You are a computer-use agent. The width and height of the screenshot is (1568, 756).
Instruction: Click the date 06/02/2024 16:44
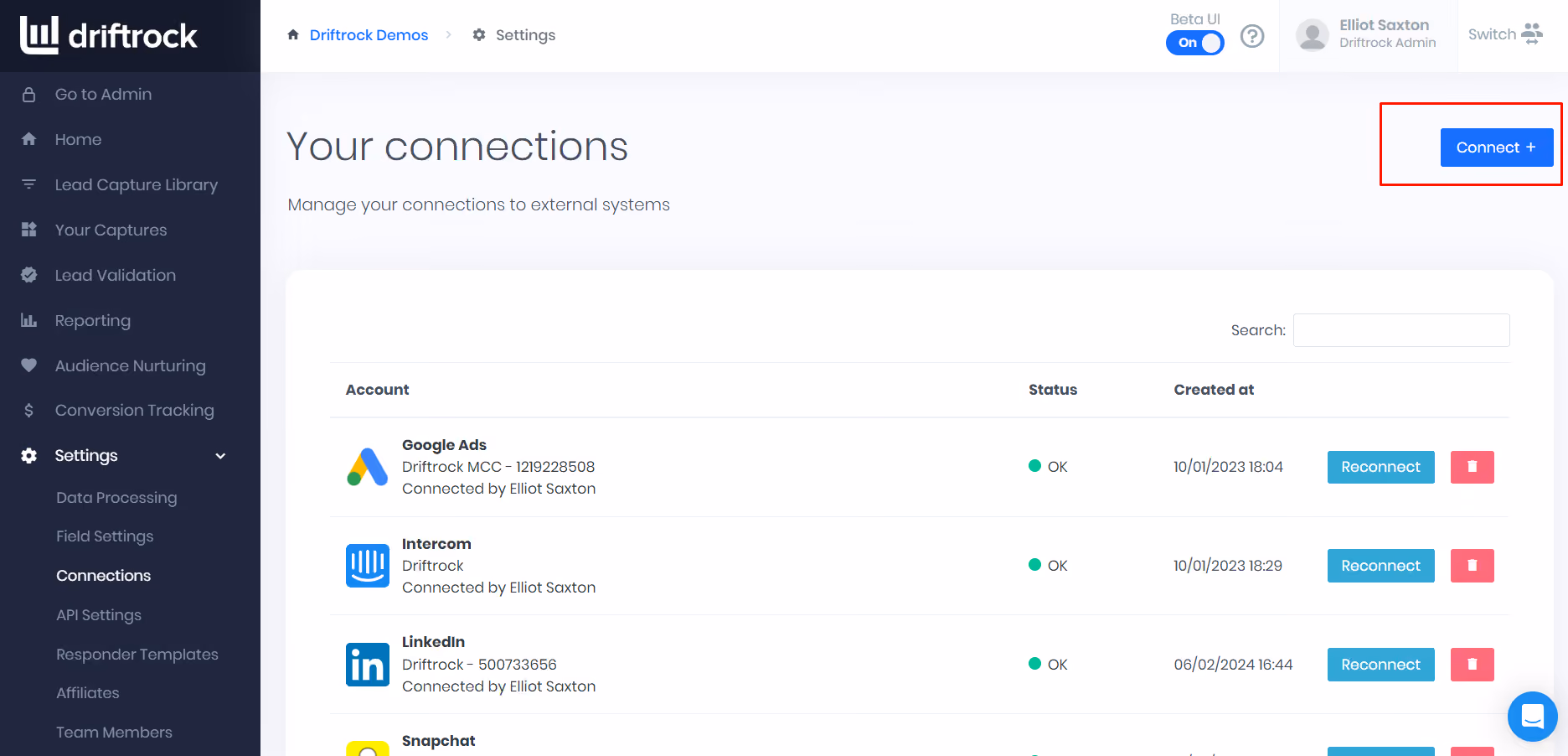(x=1233, y=665)
